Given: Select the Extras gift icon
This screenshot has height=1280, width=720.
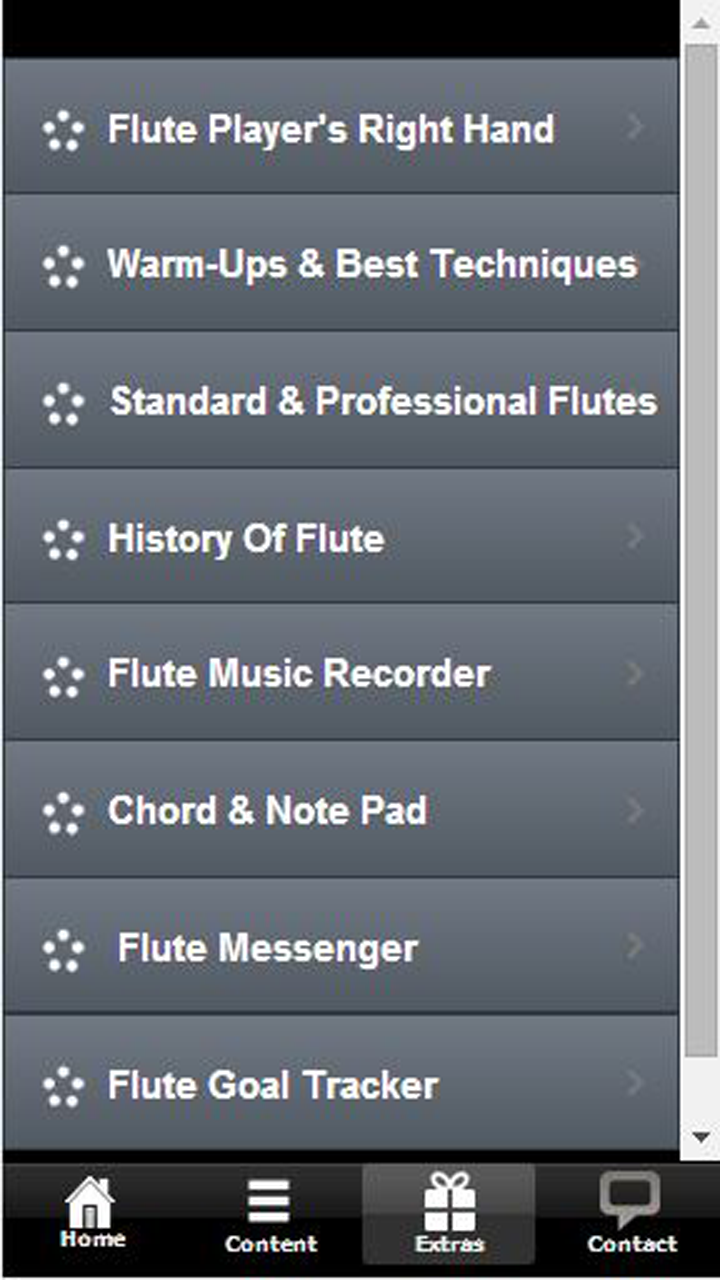Looking at the screenshot, I should coord(449,1201).
